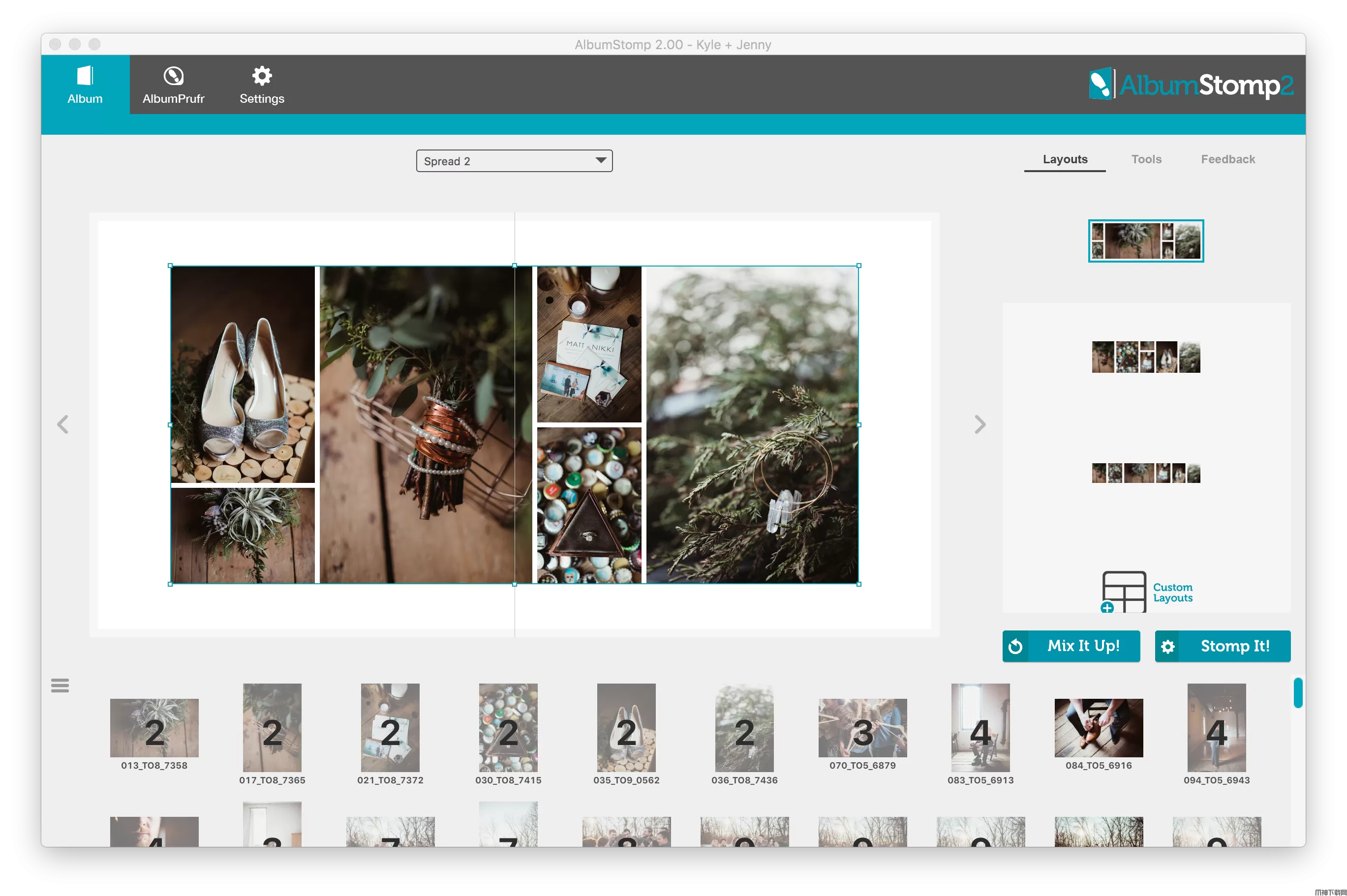
Task: Go to next spread with right arrow
Action: tap(980, 424)
